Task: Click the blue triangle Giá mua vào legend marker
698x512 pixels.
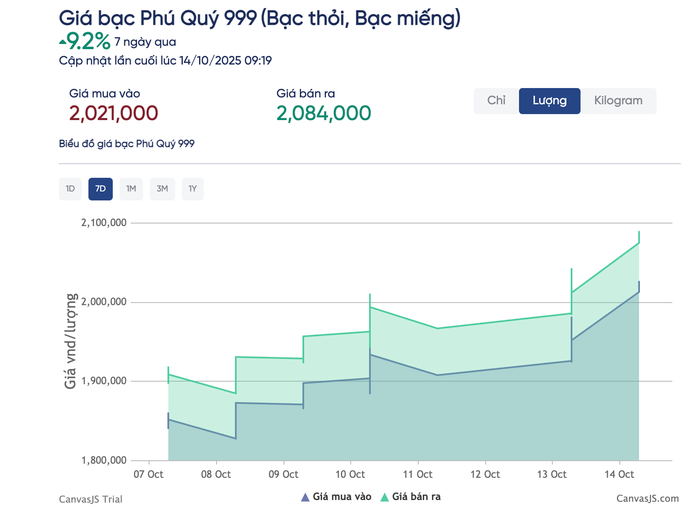Action: click(305, 496)
